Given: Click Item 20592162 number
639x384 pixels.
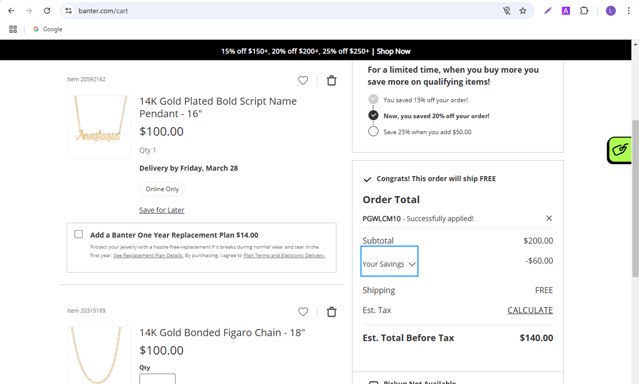Looking at the screenshot, I should click(86, 79).
